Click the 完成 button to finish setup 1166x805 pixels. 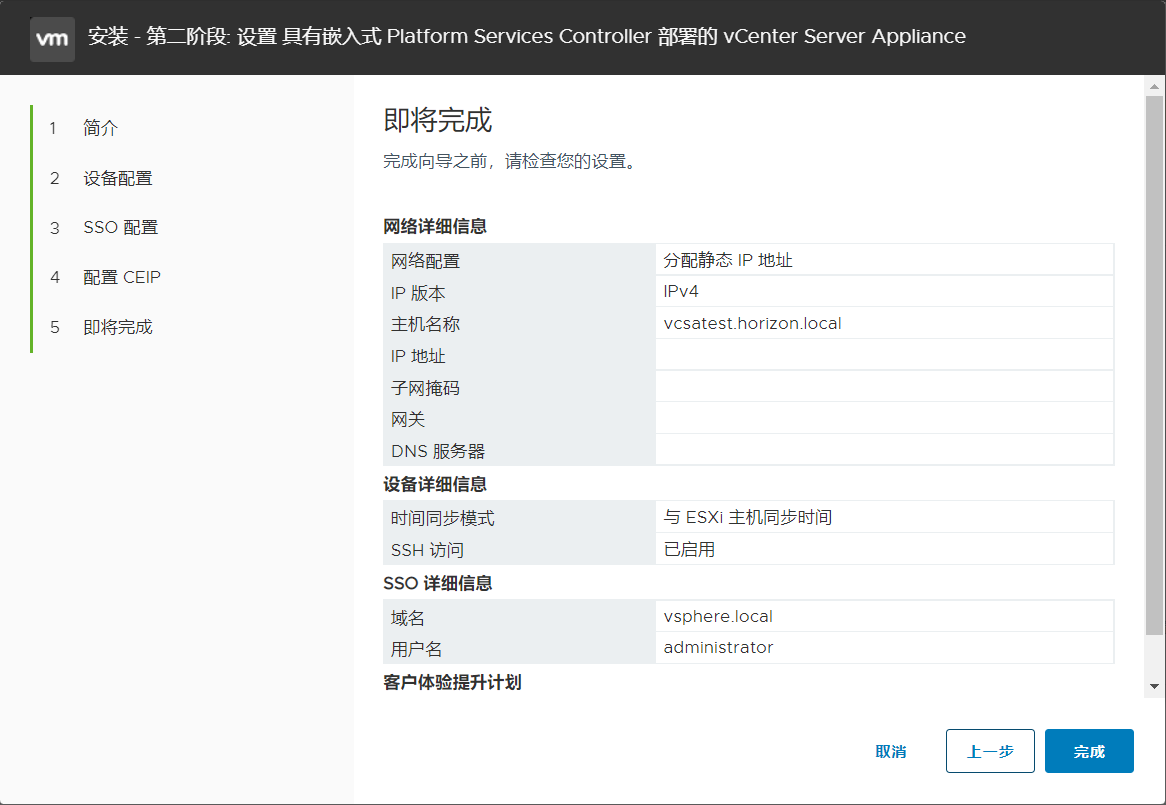1089,751
